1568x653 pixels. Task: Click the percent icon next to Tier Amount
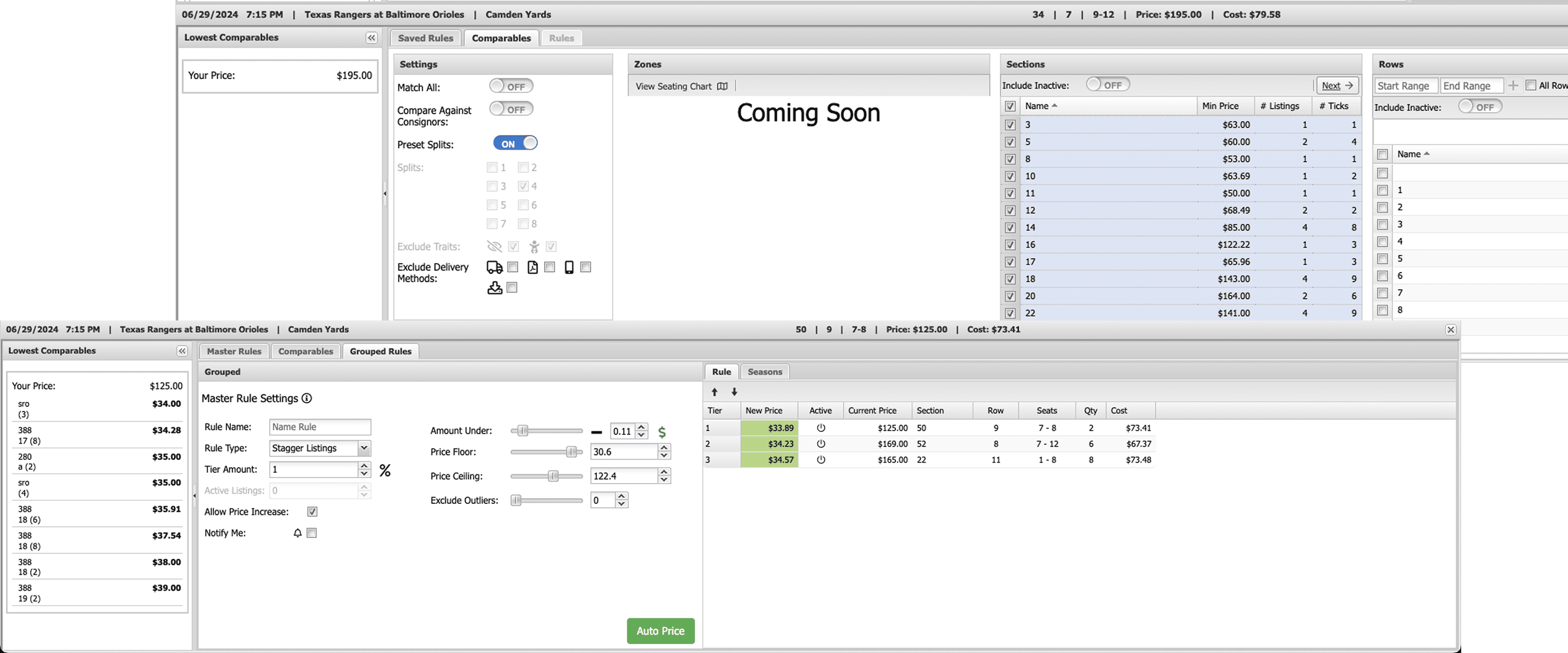point(385,470)
